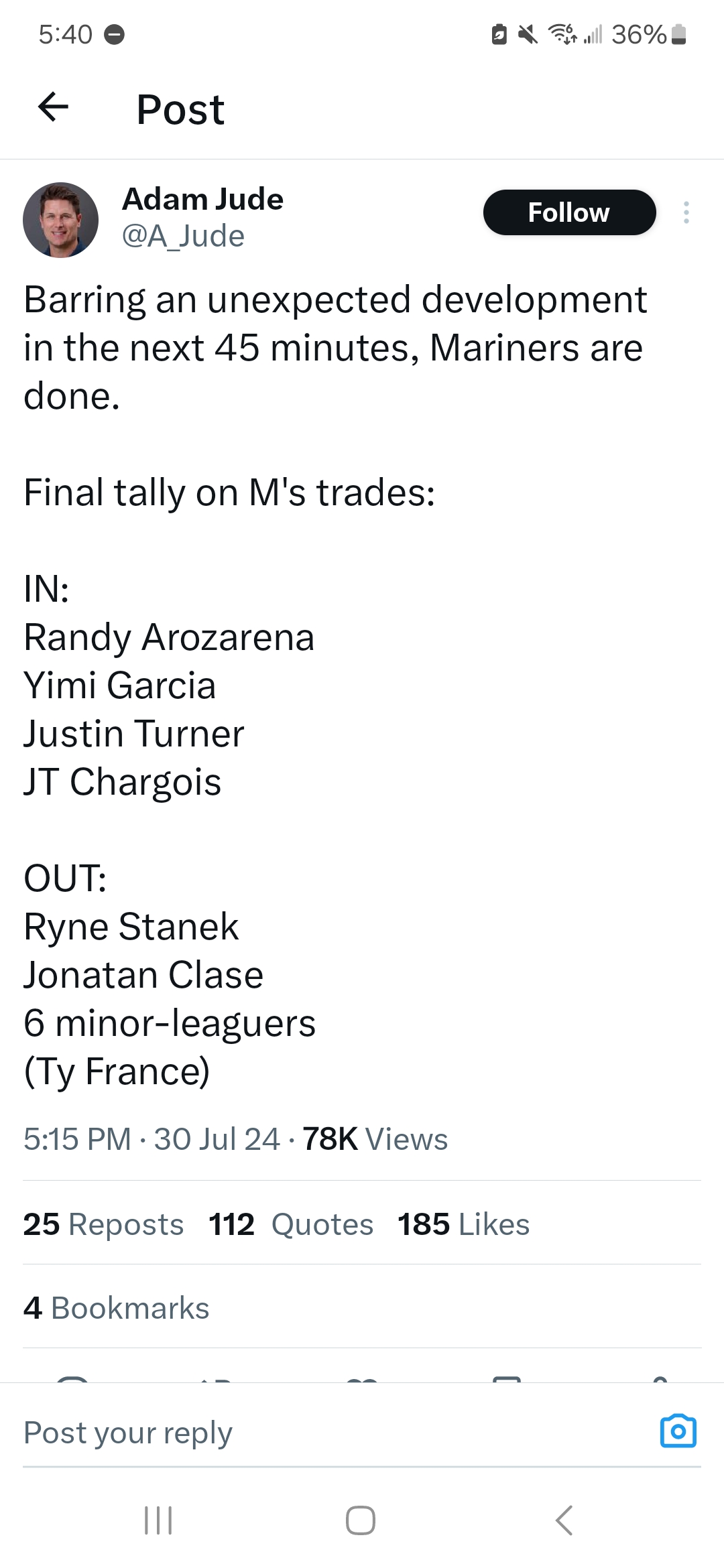Open Adam Jude's profile picture
Screen dimensions: 724x1568
[60, 220]
